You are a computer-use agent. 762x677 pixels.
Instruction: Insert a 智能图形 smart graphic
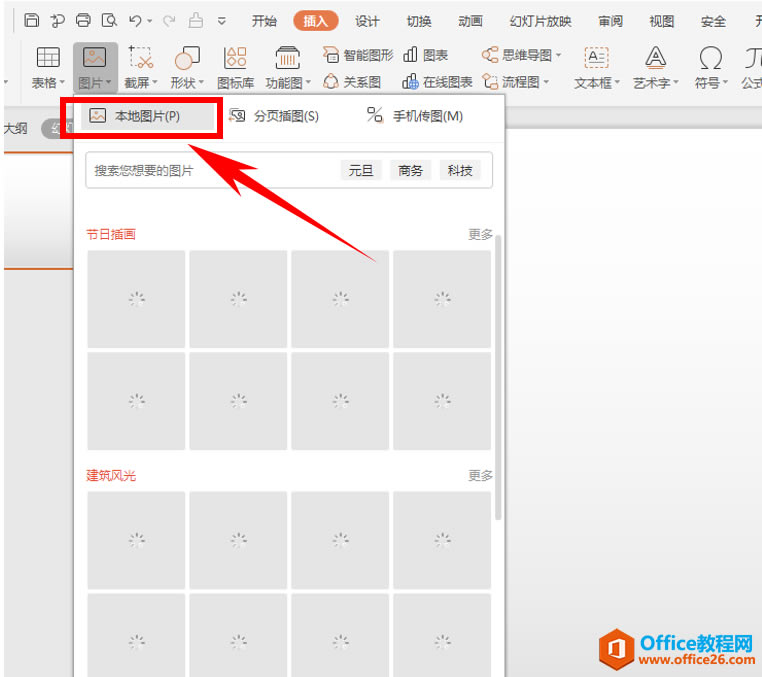[x=358, y=55]
